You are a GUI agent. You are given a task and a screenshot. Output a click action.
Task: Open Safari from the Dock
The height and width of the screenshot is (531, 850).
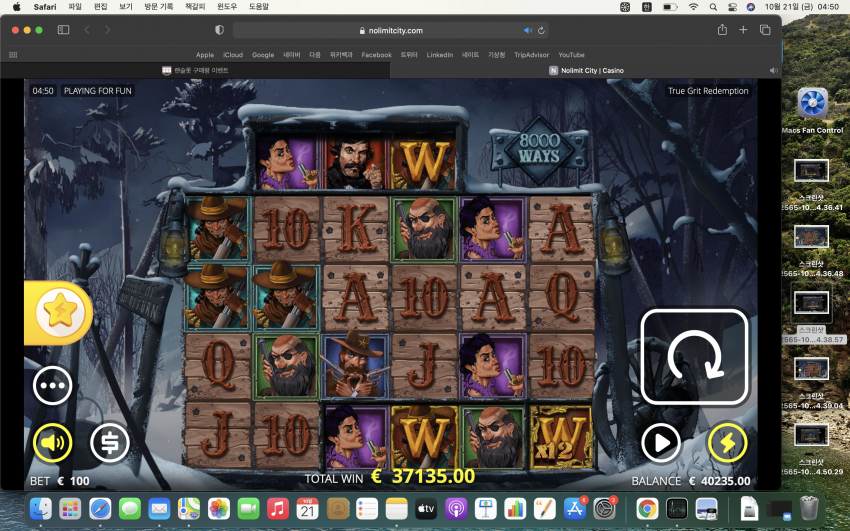click(x=100, y=509)
